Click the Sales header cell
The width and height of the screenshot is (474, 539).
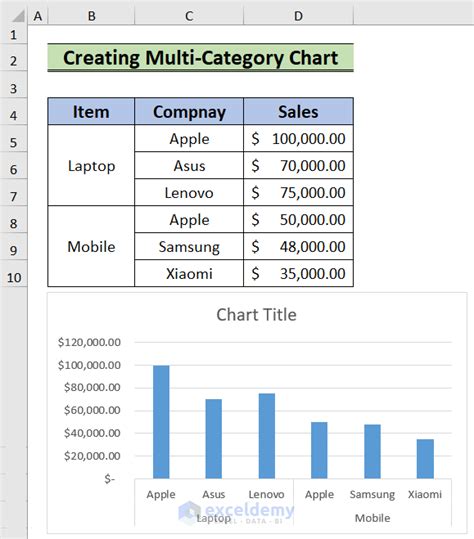click(x=298, y=112)
